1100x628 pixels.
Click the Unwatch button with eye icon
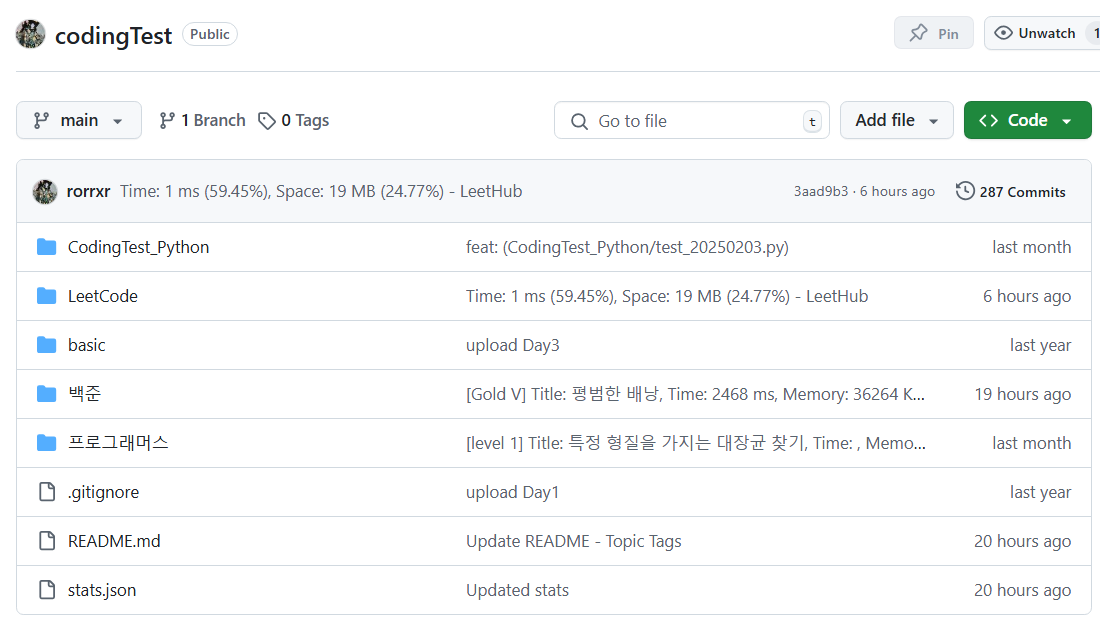pos(1042,33)
